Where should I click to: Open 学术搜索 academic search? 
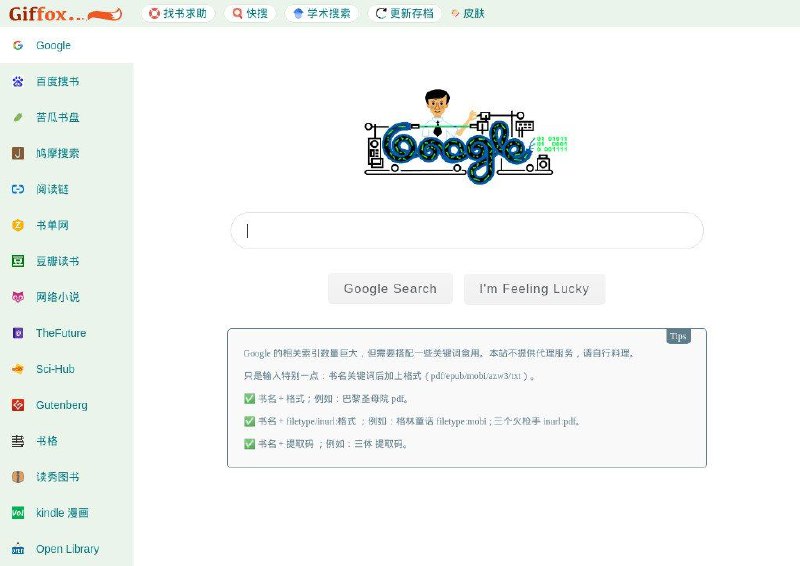point(322,13)
